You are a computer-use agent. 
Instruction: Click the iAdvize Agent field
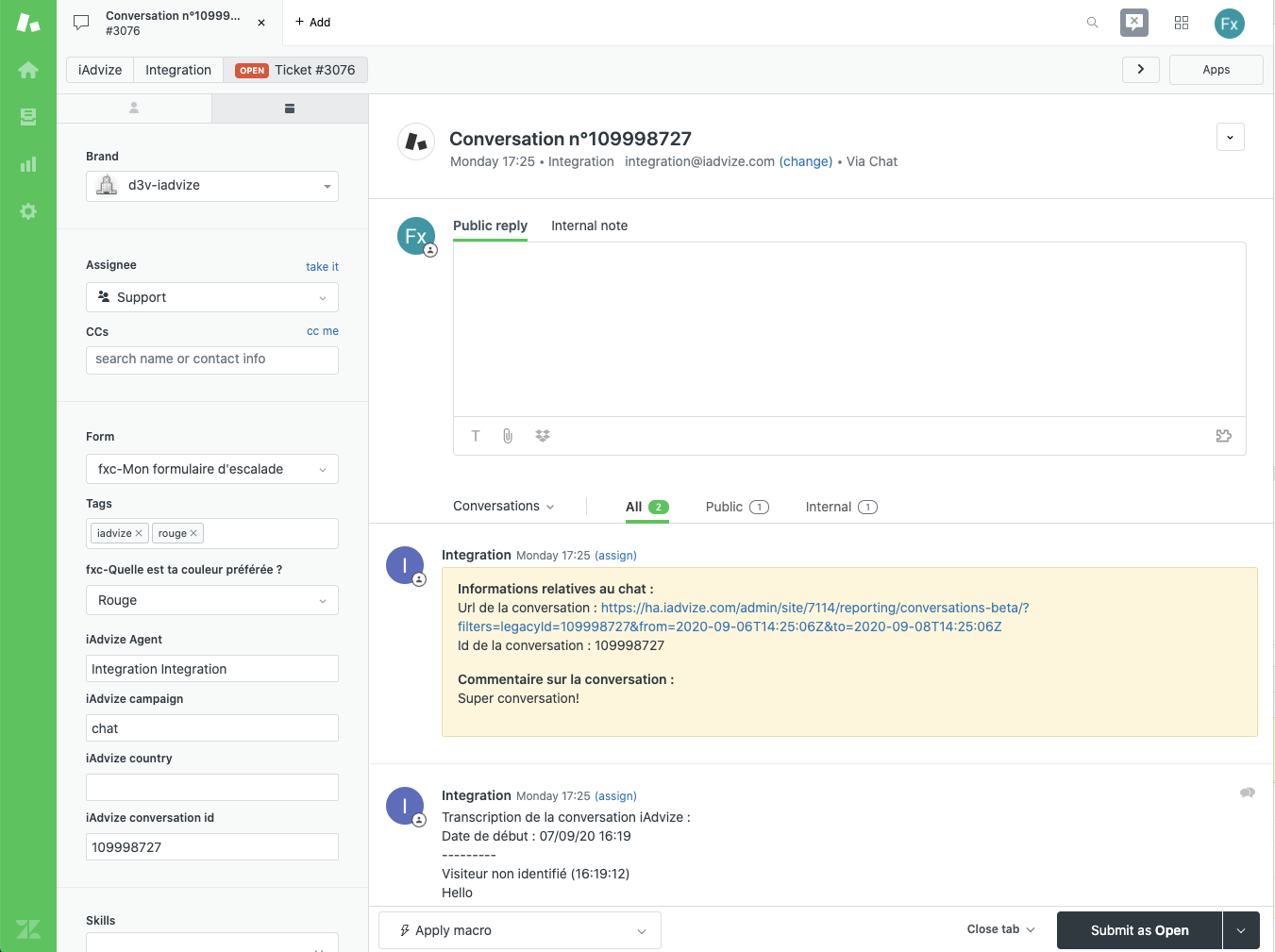point(212,669)
